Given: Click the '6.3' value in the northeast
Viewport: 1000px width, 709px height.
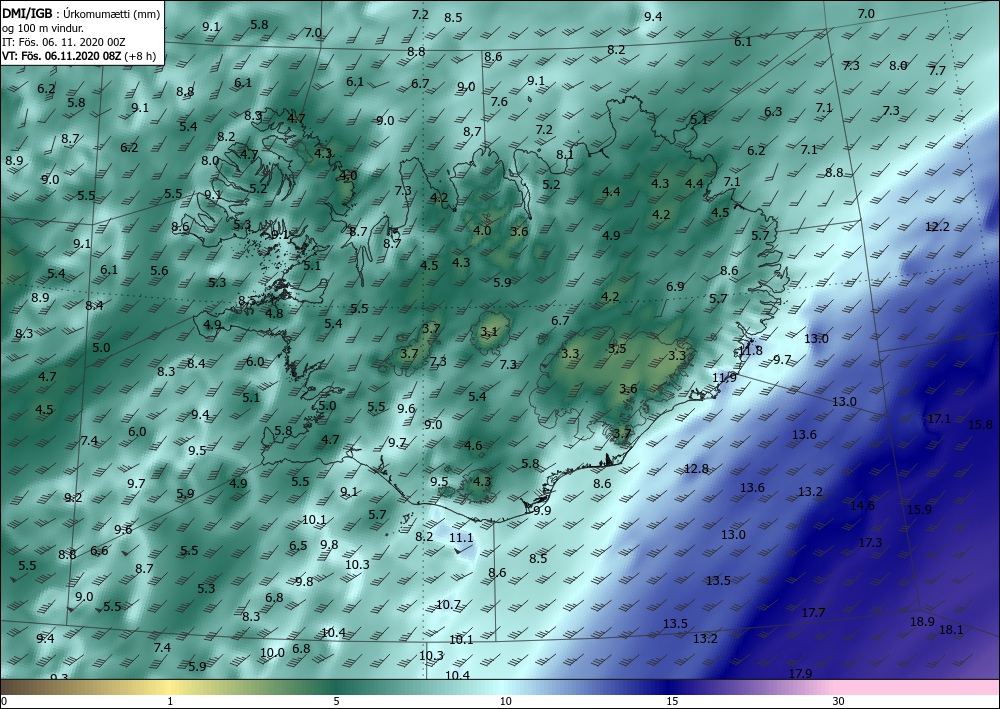Looking at the screenshot, I should click(x=773, y=112).
